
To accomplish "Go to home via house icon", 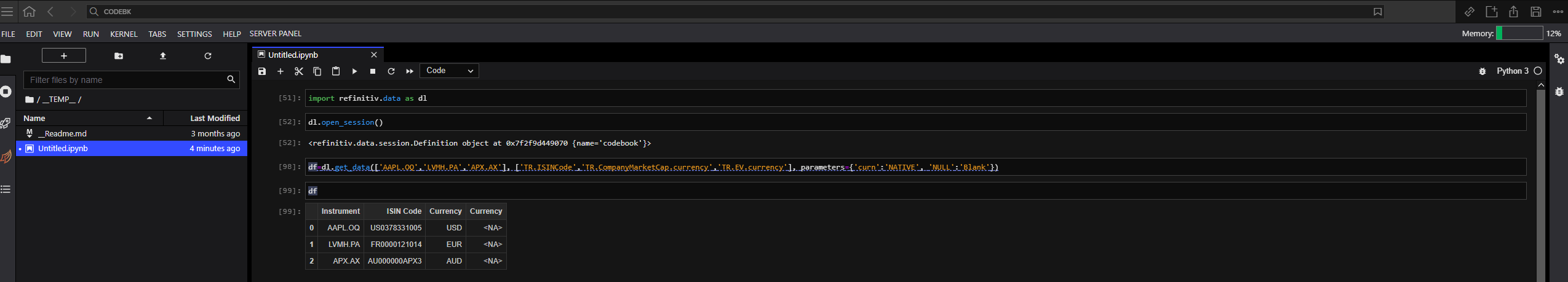I will (29, 12).
